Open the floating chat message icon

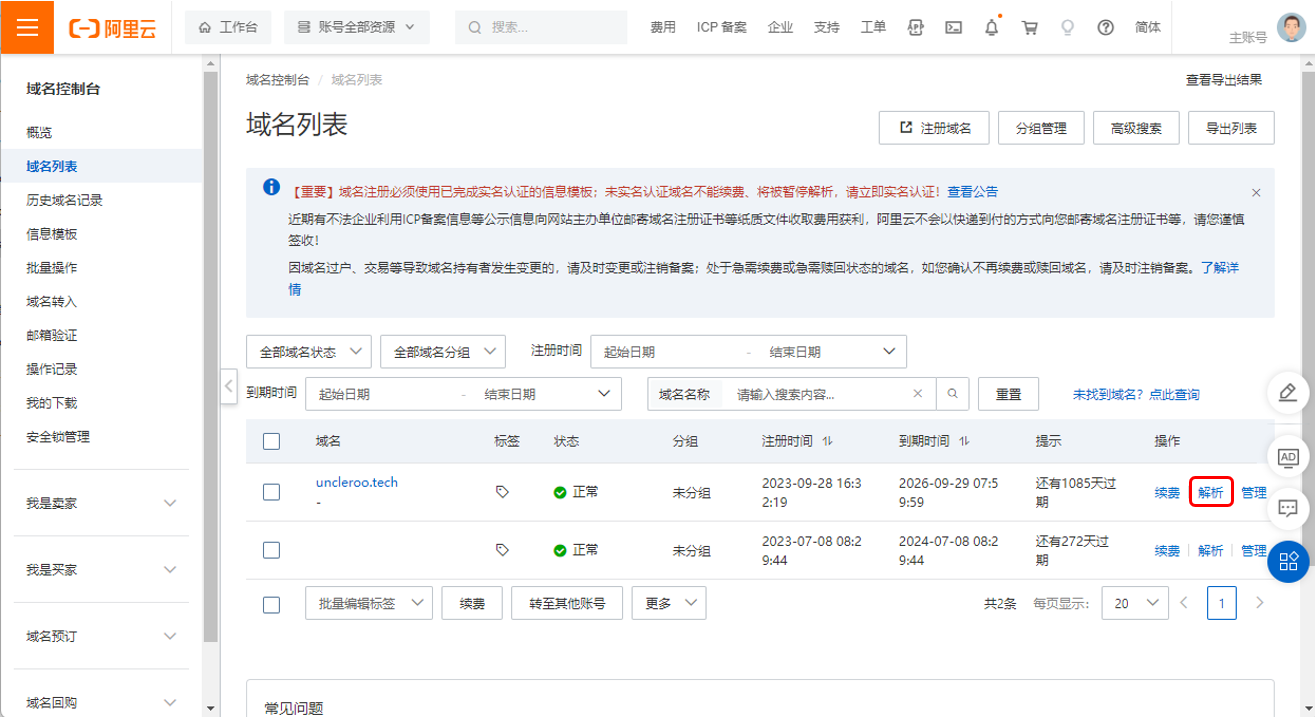1288,508
